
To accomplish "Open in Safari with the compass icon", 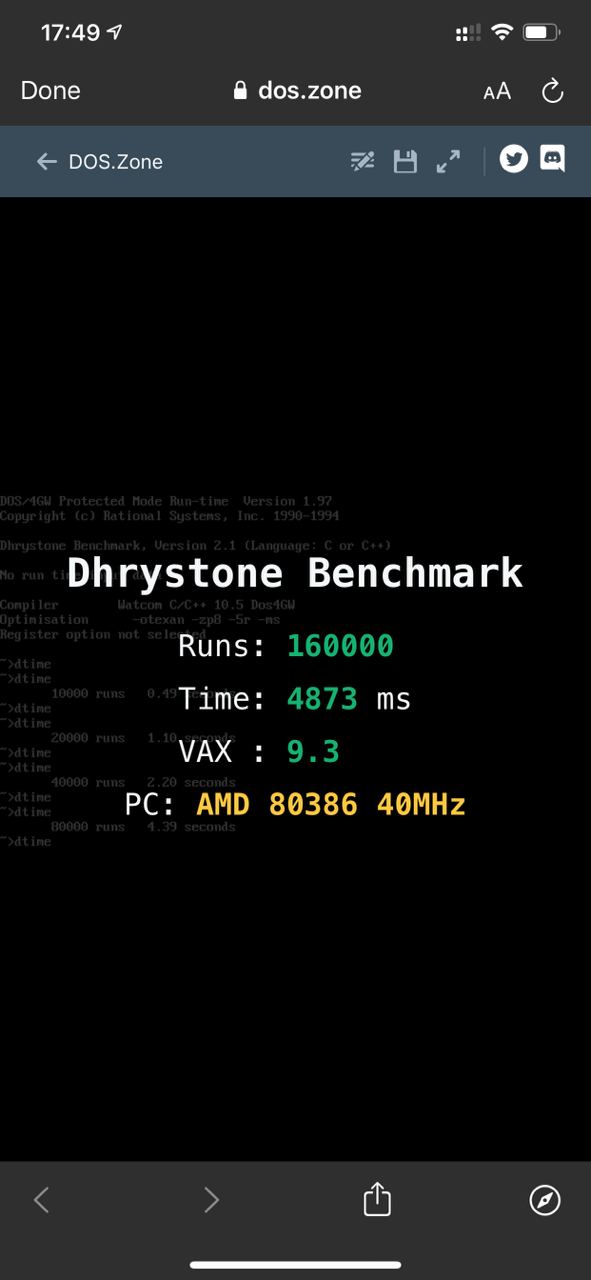I will pyautogui.click(x=545, y=1199).
